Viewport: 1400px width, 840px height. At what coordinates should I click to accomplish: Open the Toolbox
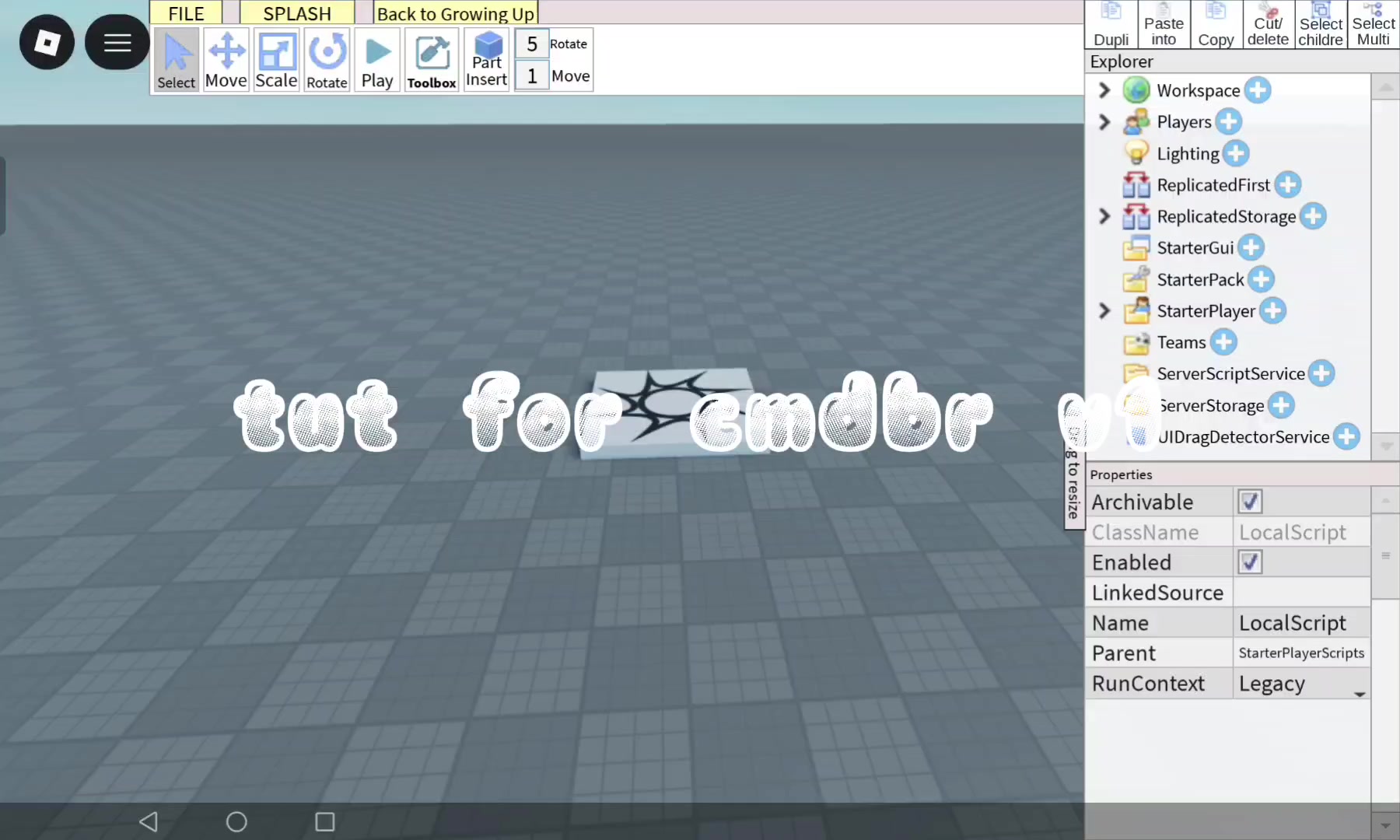(432, 60)
